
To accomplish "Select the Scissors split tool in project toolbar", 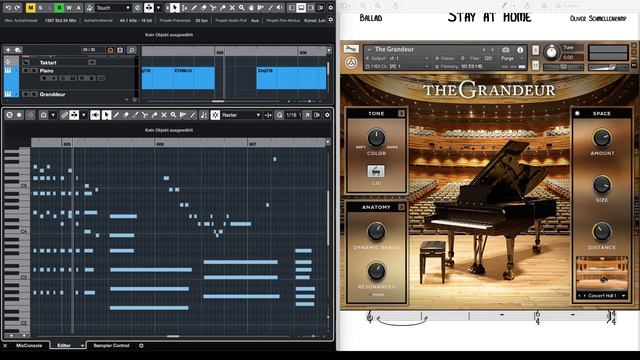I will [x=213, y=8].
